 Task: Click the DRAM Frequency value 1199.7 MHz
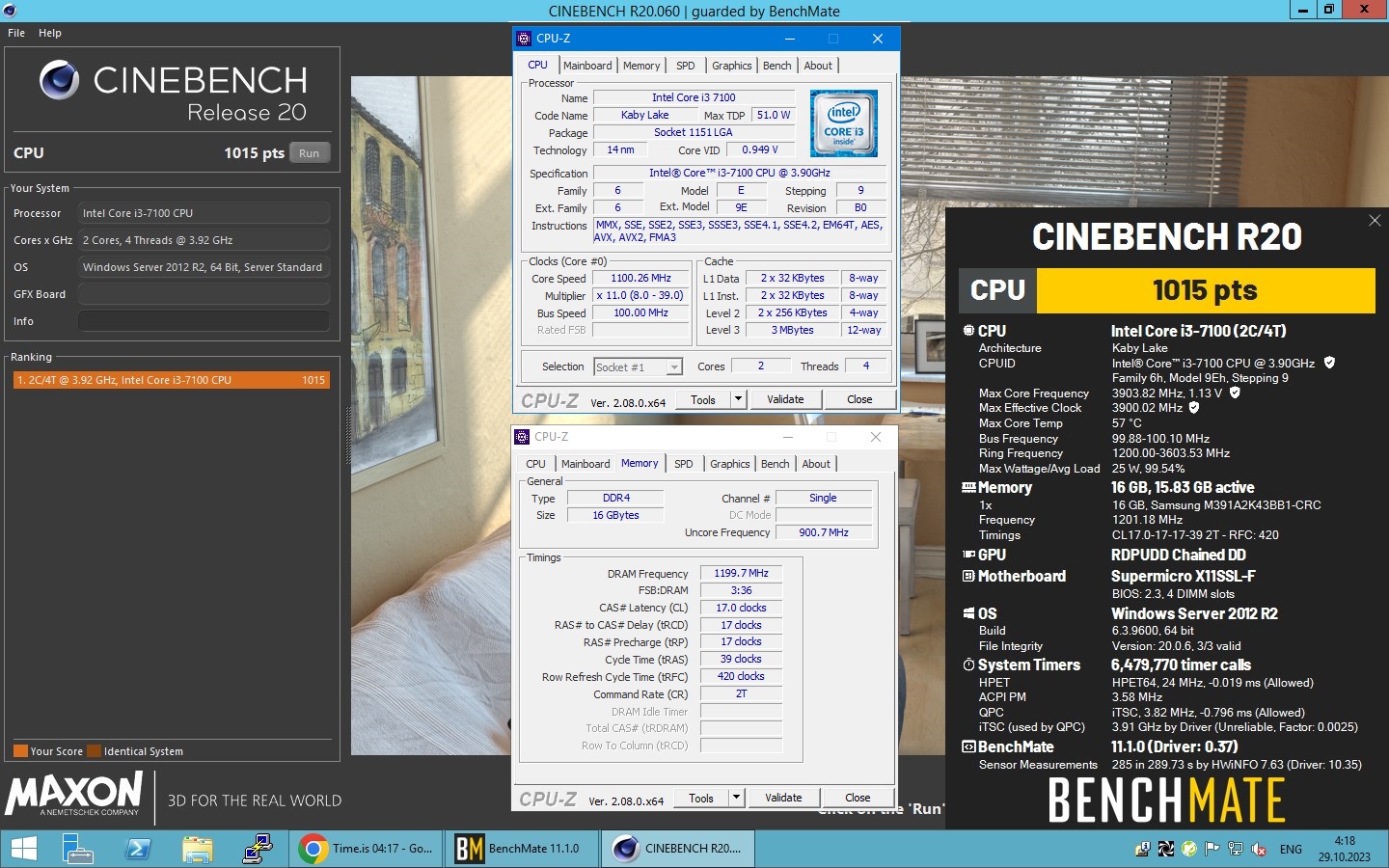(x=741, y=573)
